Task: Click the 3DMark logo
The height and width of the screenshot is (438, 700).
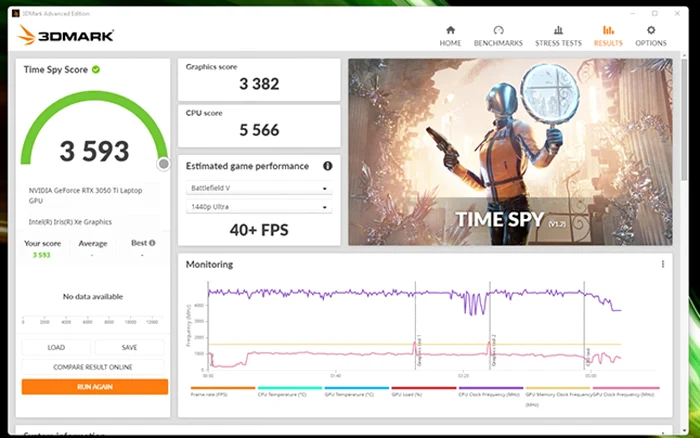Action: tap(66, 35)
